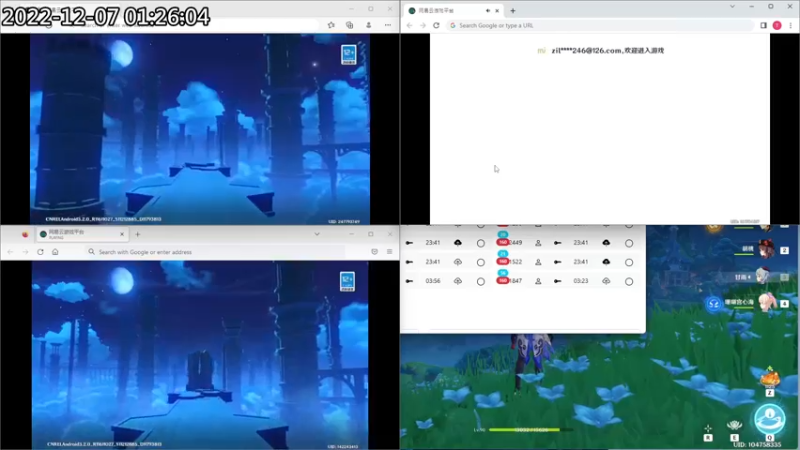Open a new Firefox tab

click(x=138, y=235)
